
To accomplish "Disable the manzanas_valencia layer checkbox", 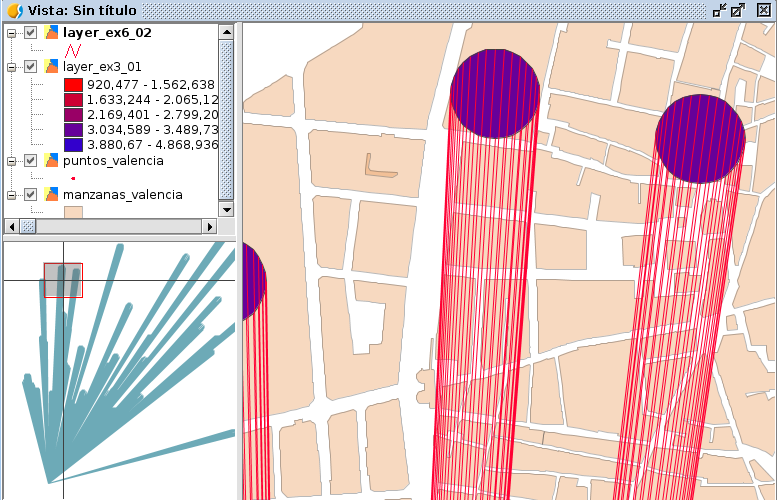I will [x=31, y=194].
